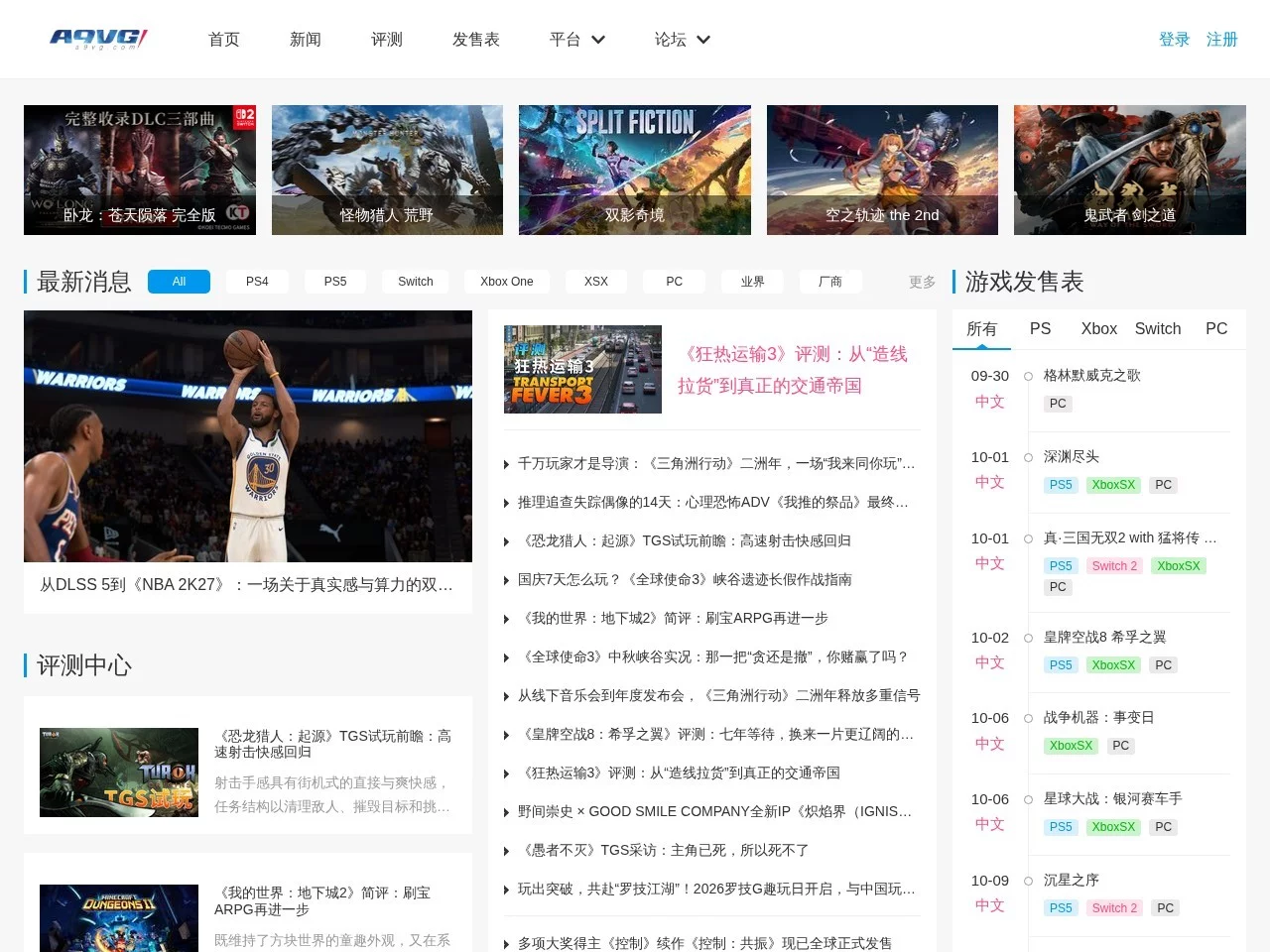Screen dimensions: 1270x952
Task: Filter latest news by PC
Action: [675, 282]
